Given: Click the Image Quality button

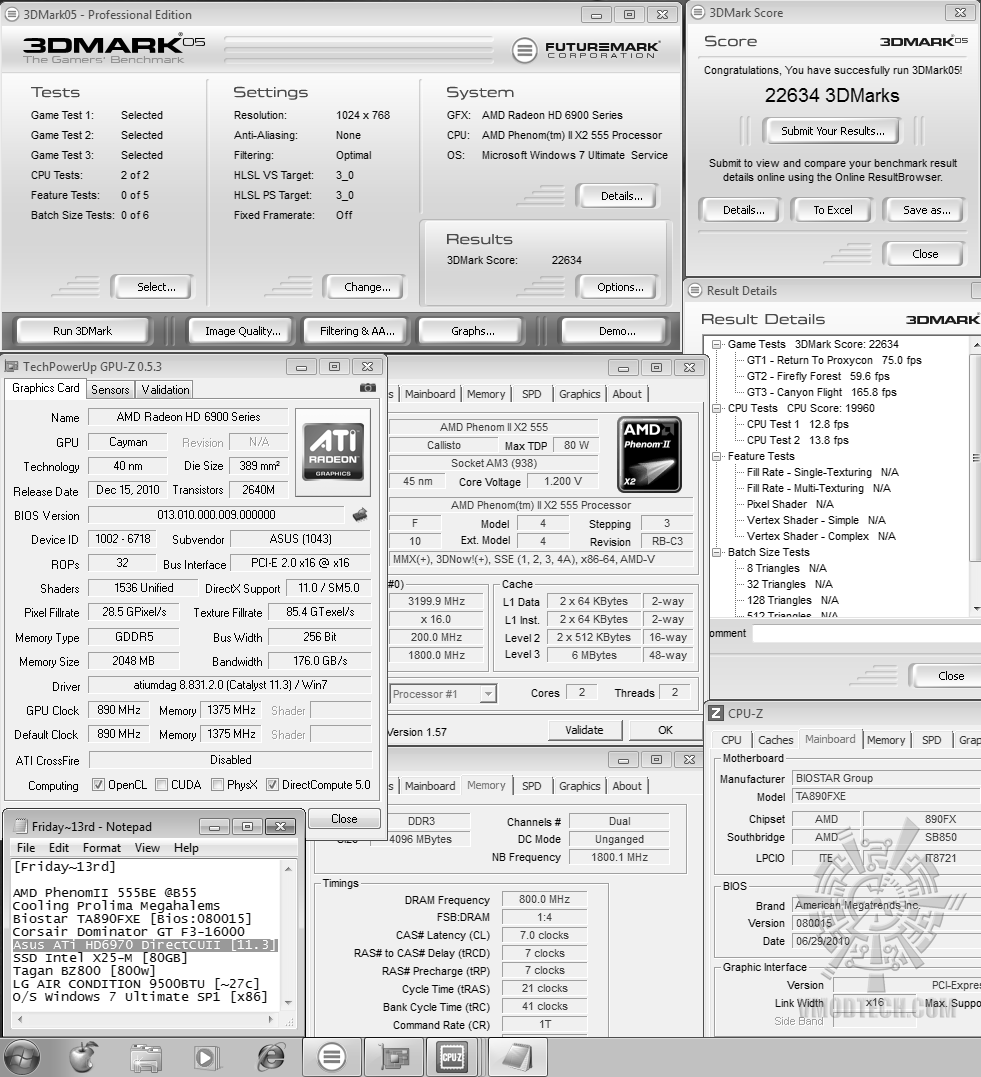Looking at the screenshot, I should (243, 331).
